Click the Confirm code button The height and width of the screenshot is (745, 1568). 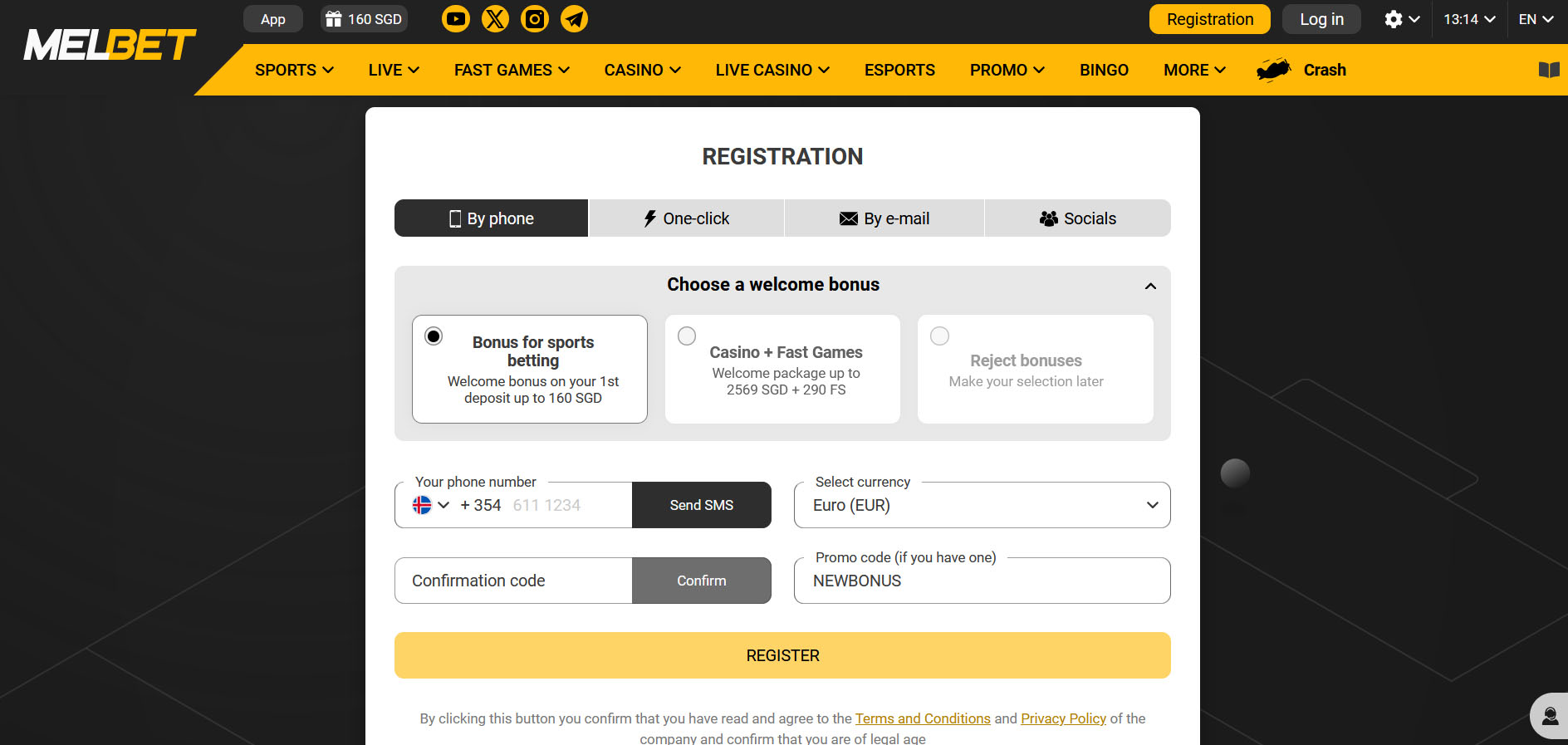[x=702, y=581]
